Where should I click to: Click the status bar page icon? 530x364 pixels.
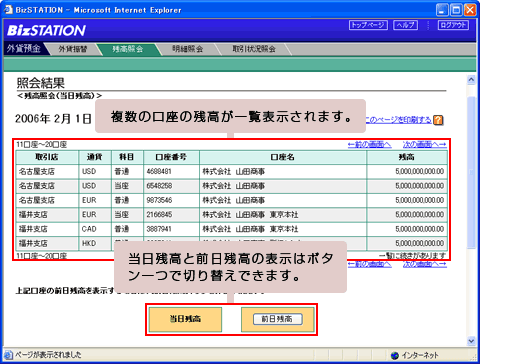pyautogui.click(x=8, y=355)
